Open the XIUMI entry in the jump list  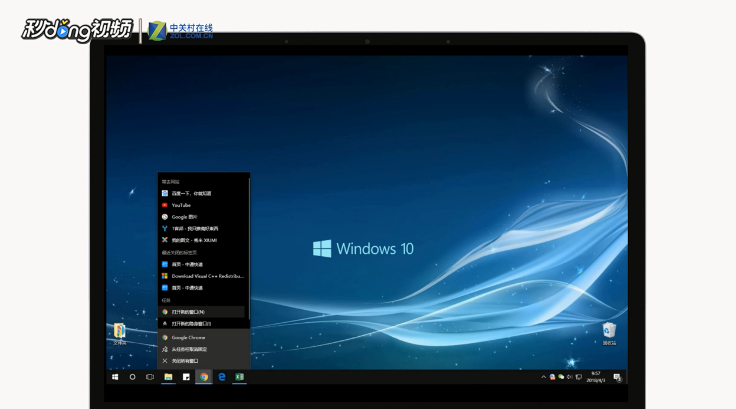(x=202, y=240)
